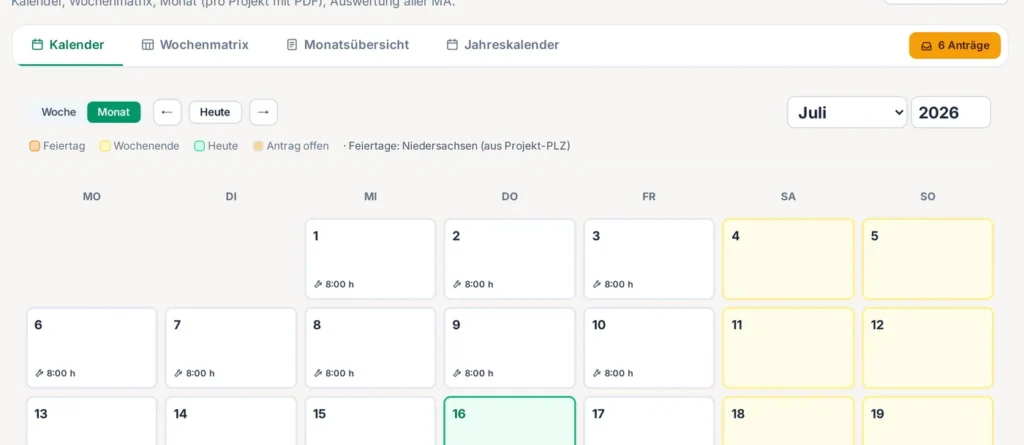Click the document icon beside Monatsübersicht
The image size is (1024, 445).
[292, 45]
